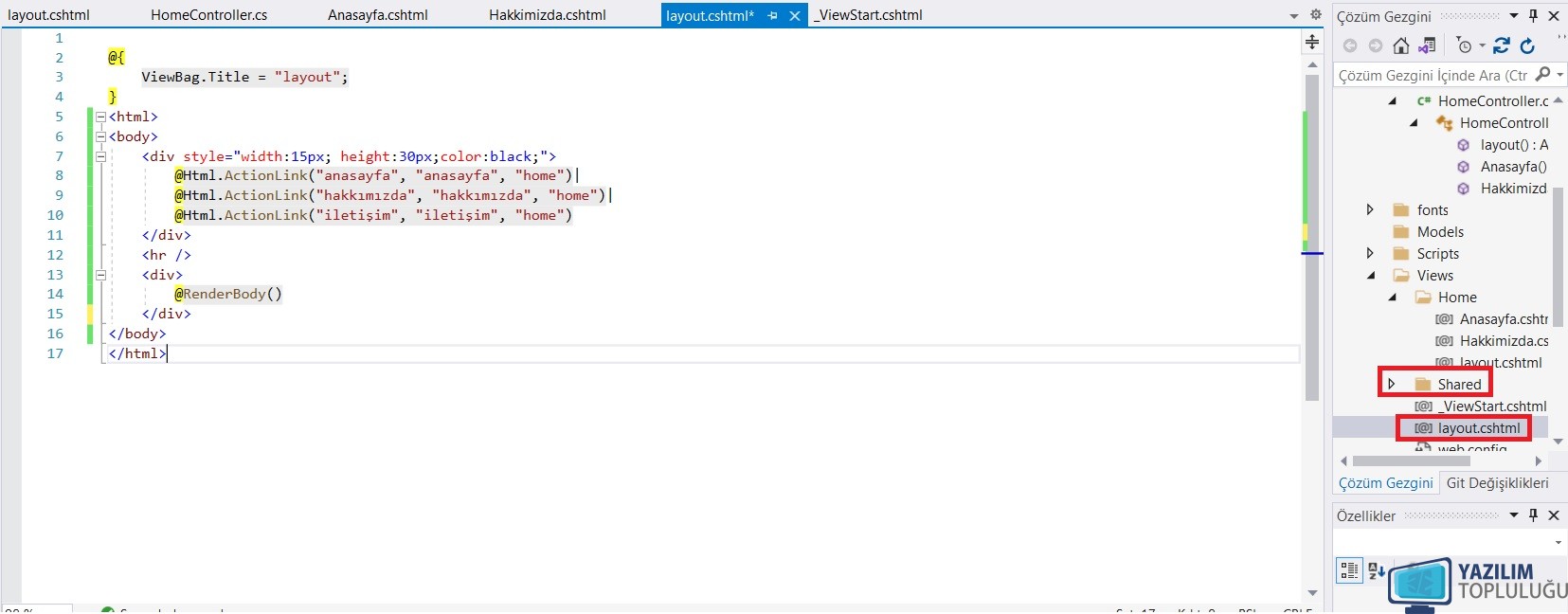Screen dimensions: 1568x614
Task: Expand the Shared folder
Action: click(1391, 384)
